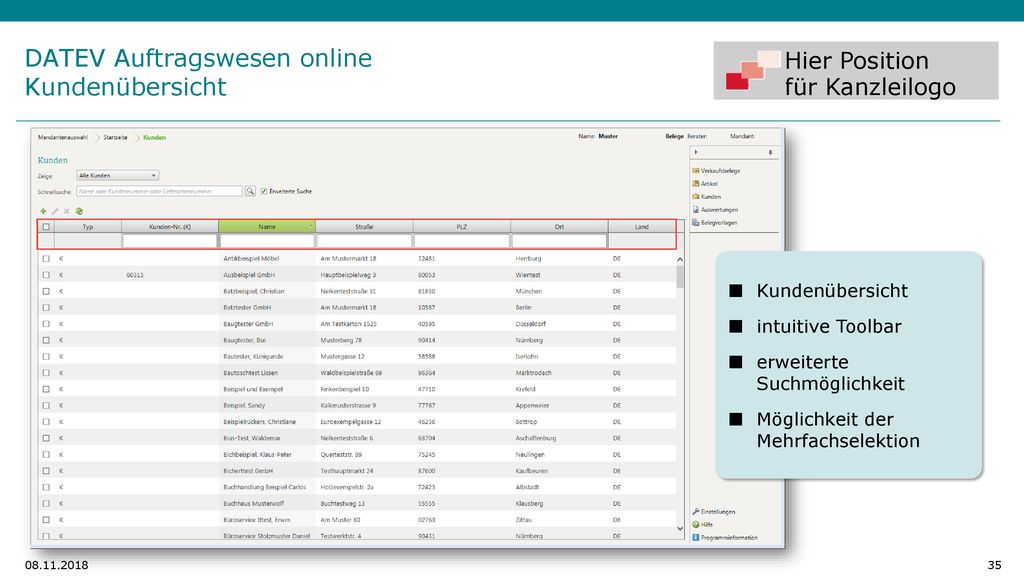Click the magnifier search button
Screen dimensions: 1024x576
250,191
